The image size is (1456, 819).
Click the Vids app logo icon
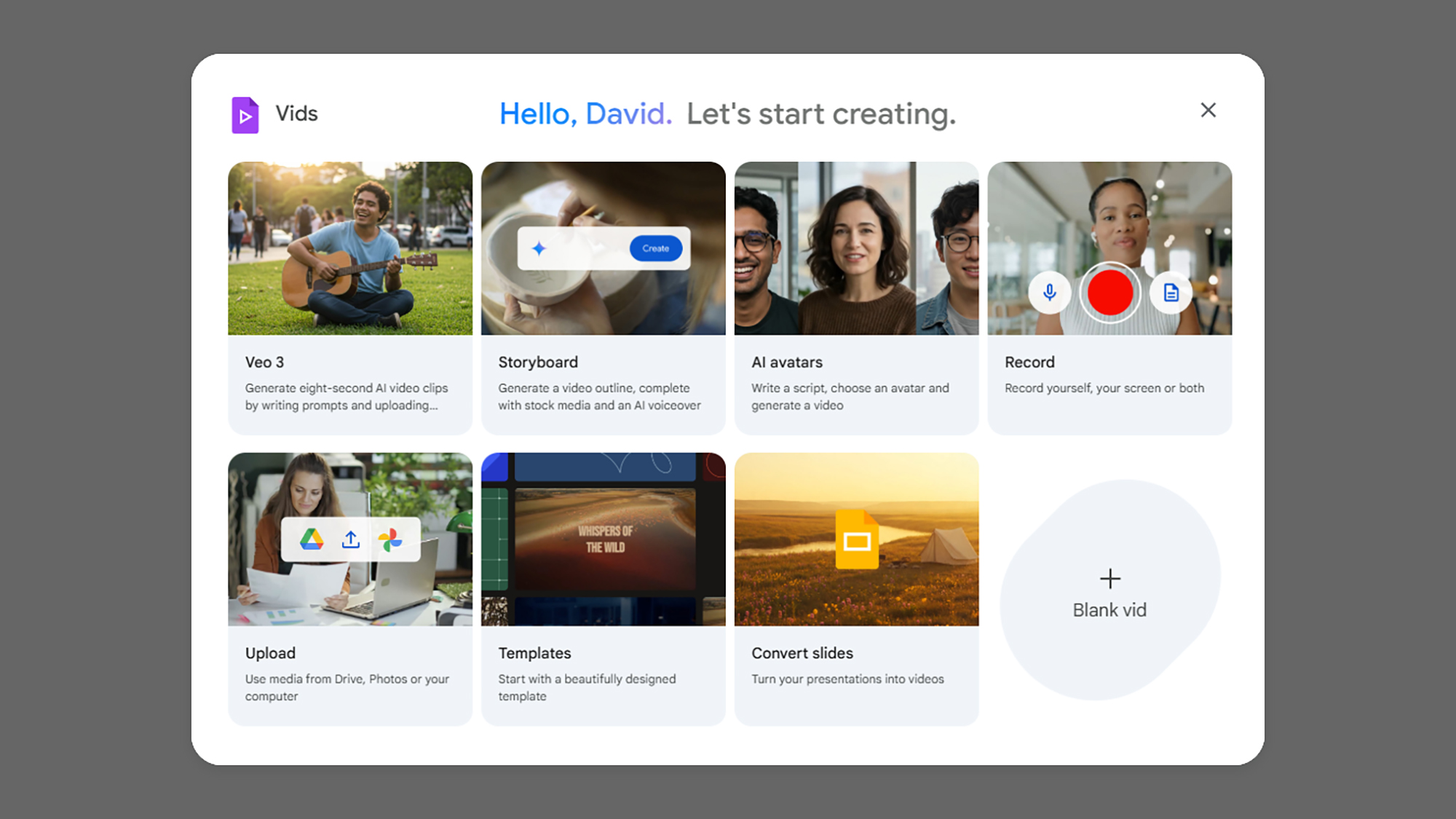[245, 114]
